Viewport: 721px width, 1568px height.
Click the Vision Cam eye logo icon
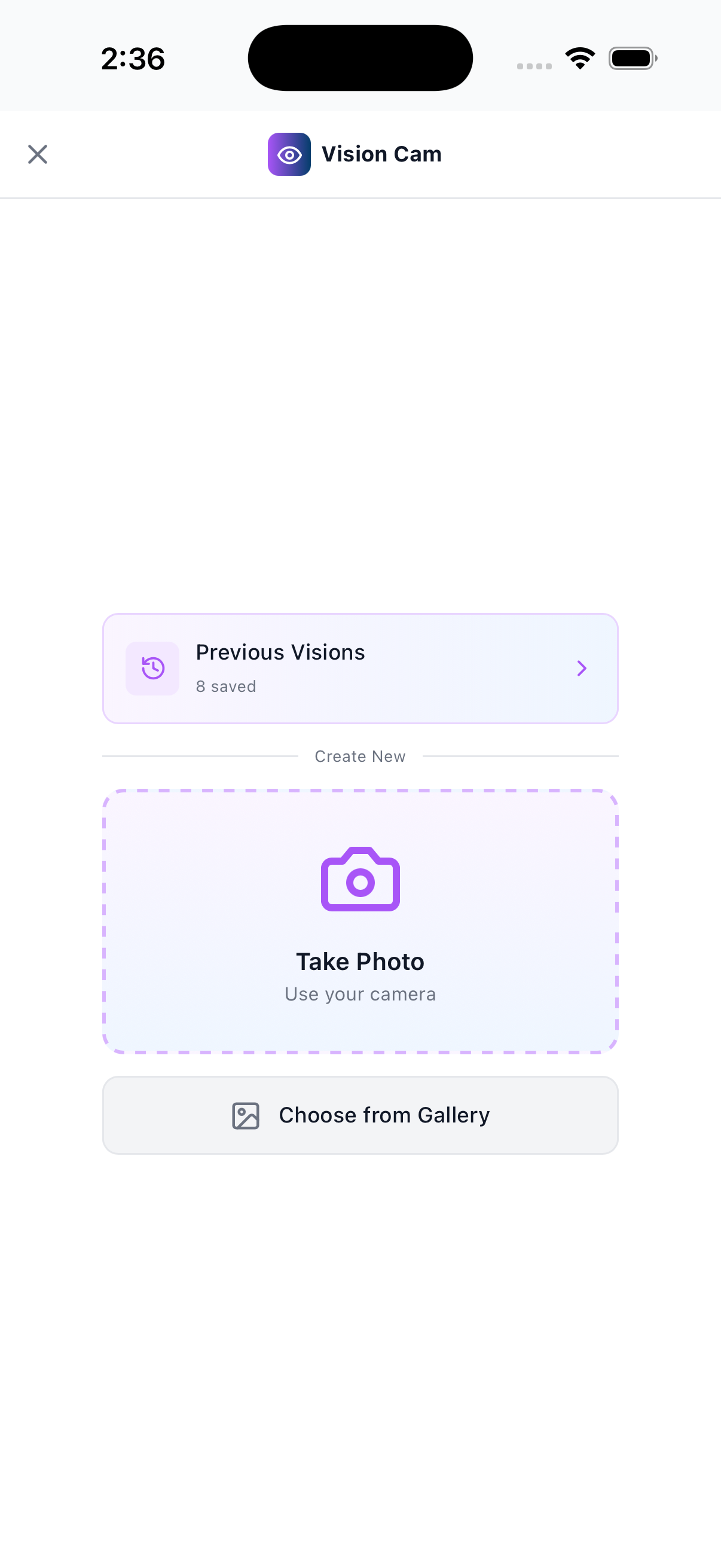point(289,154)
